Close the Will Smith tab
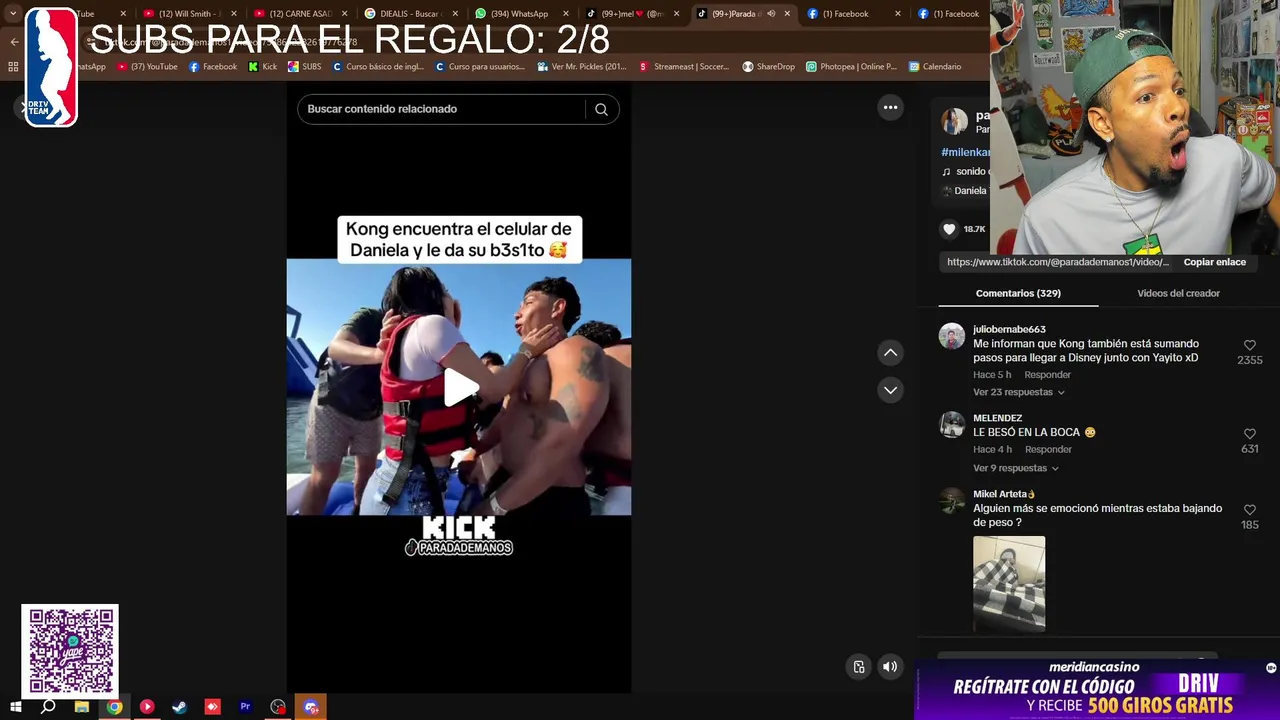 (x=234, y=14)
